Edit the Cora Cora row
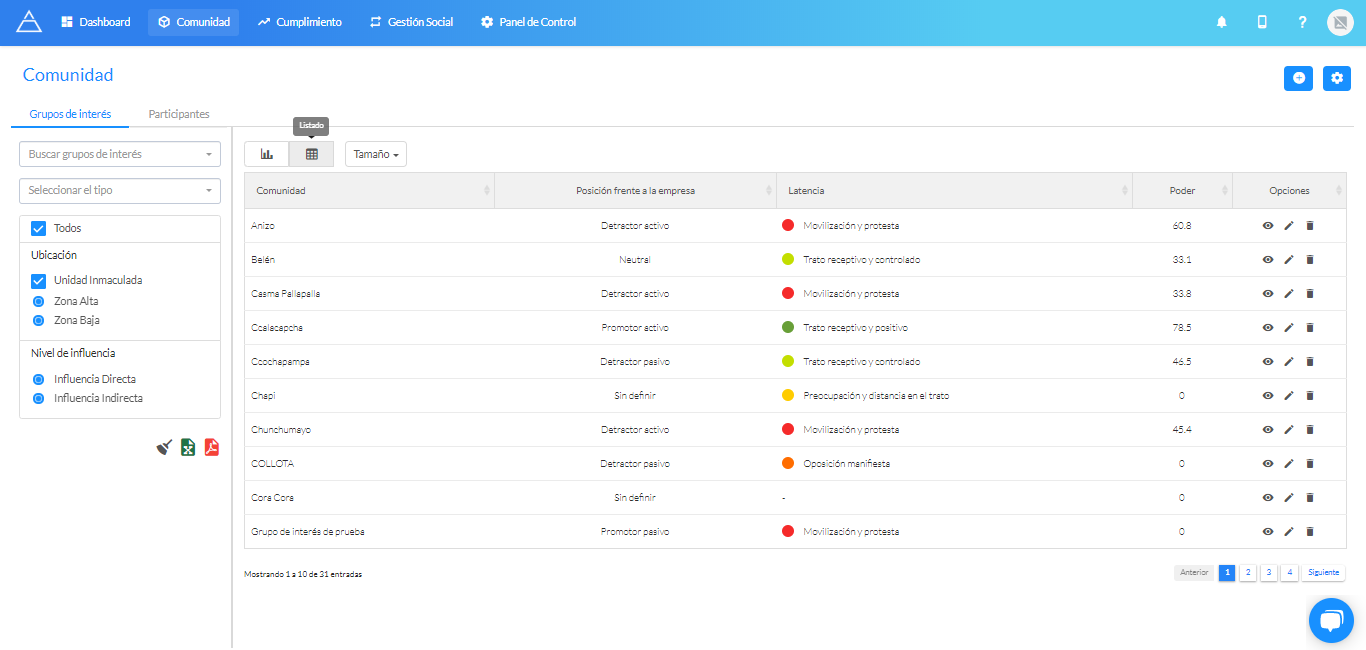The image size is (1366, 650). 1289,498
